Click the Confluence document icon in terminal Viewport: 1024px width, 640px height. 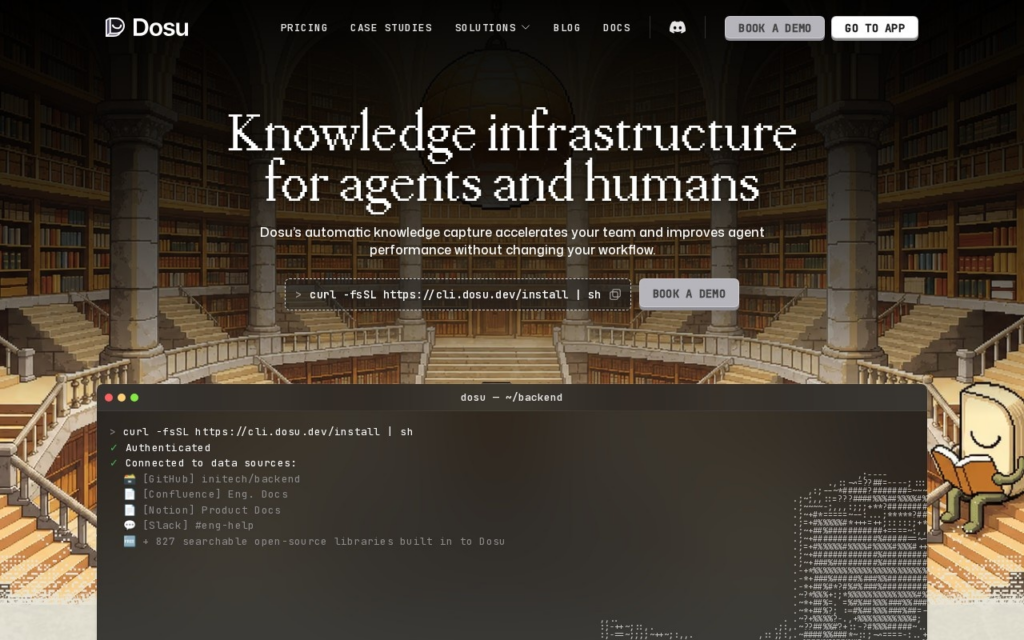129,494
